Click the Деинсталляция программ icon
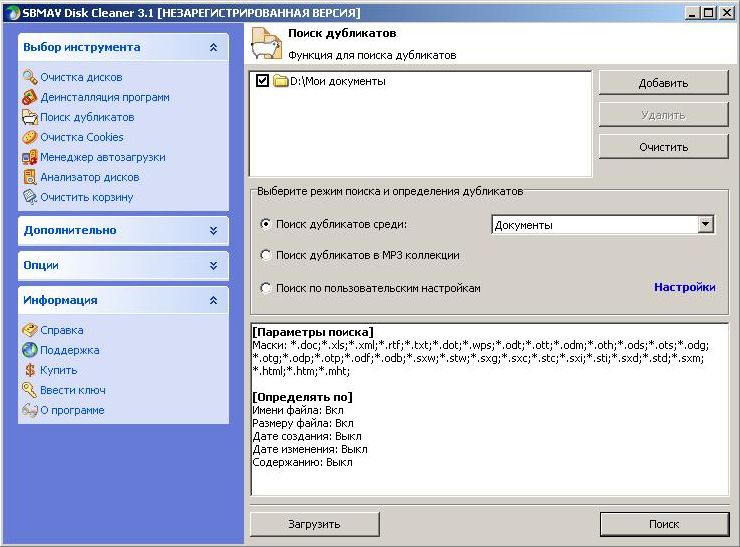The width and height of the screenshot is (740, 547). pos(30,97)
